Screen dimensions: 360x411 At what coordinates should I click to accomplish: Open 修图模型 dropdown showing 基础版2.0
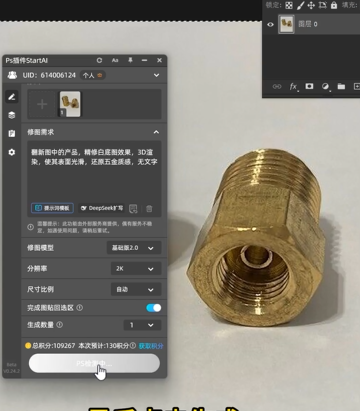pyautogui.click(x=134, y=248)
